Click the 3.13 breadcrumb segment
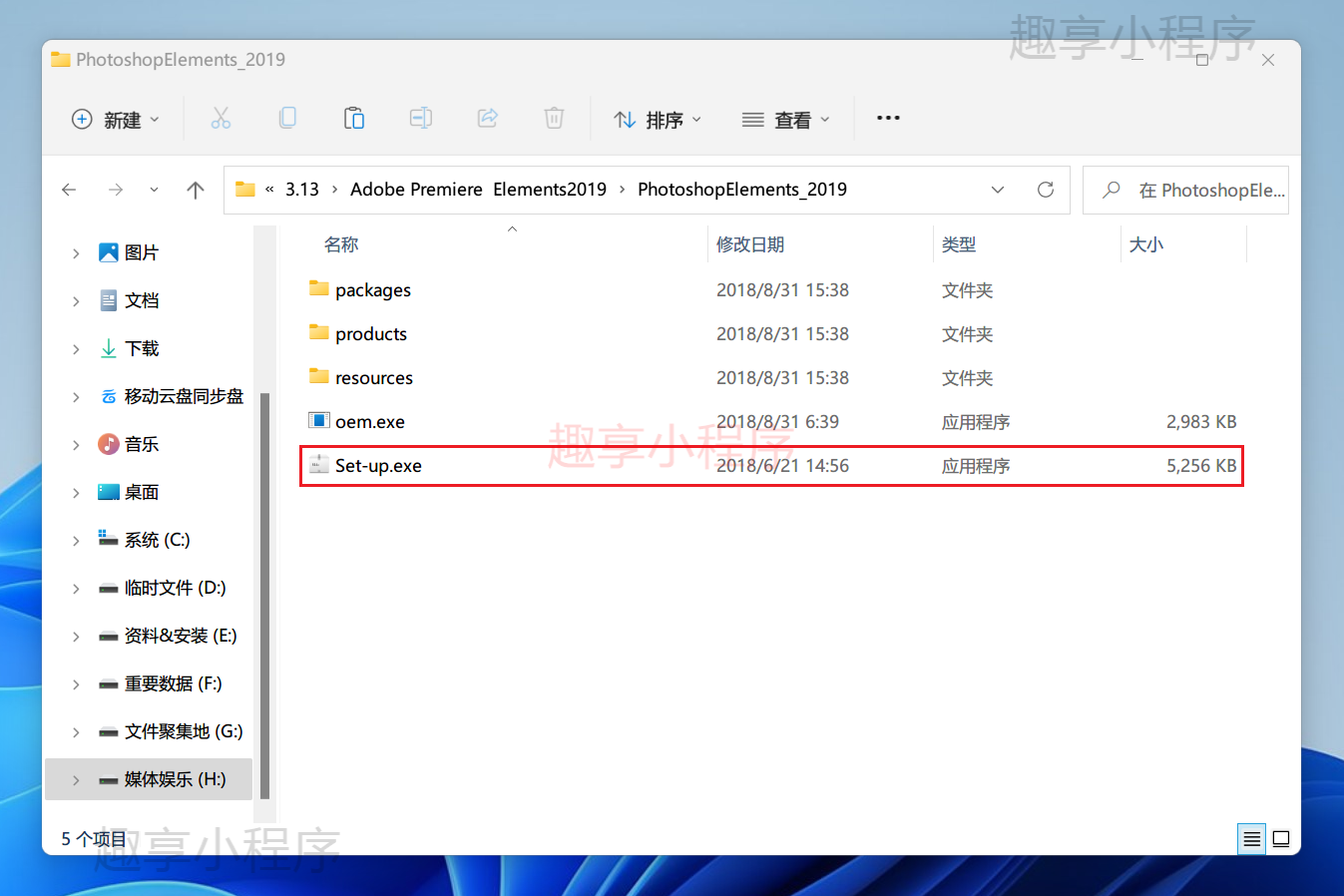The height and width of the screenshot is (896, 1344). click(x=302, y=190)
